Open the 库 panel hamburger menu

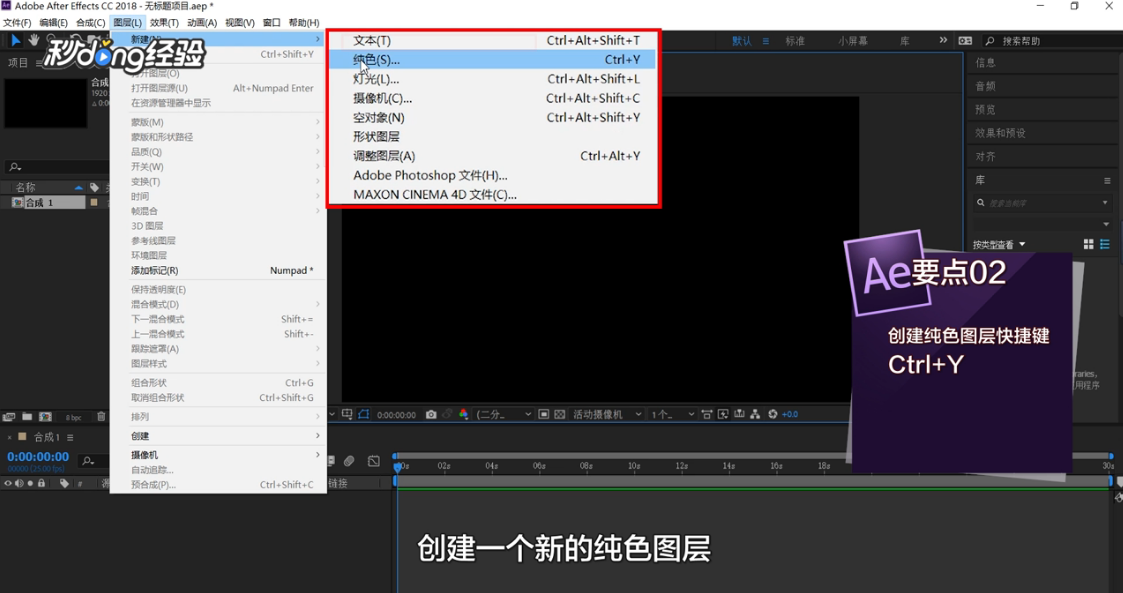tap(1107, 180)
